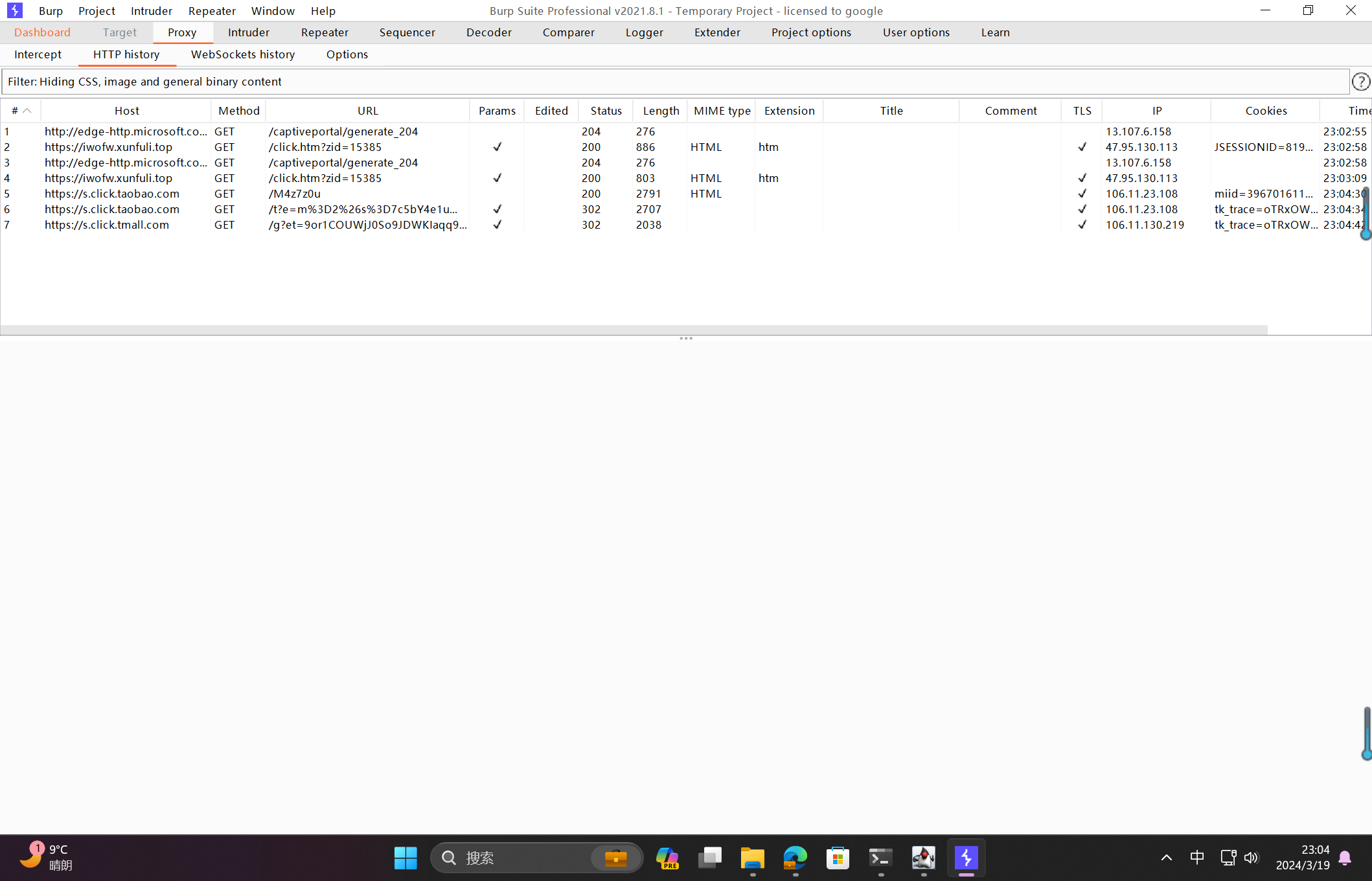Open the terminal app from the taskbar
The image size is (1372, 881).
pos(880,858)
